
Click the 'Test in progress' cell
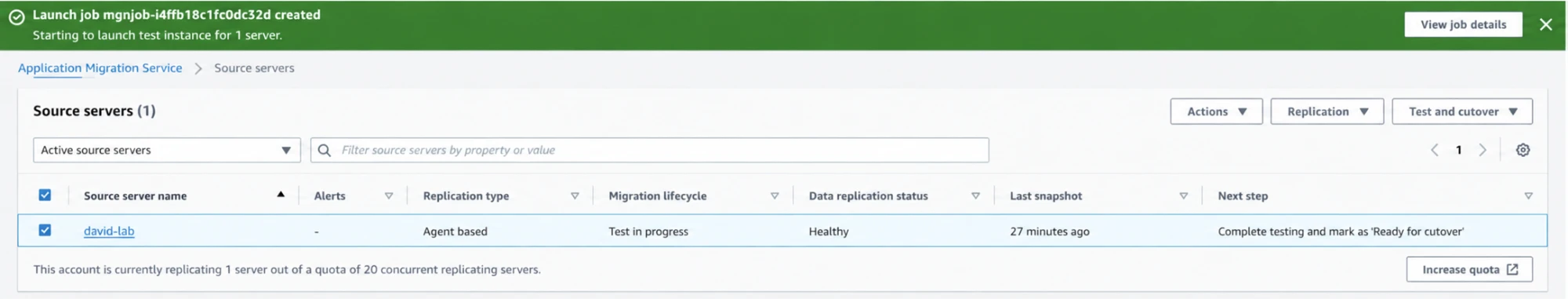(x=648, y=232)
